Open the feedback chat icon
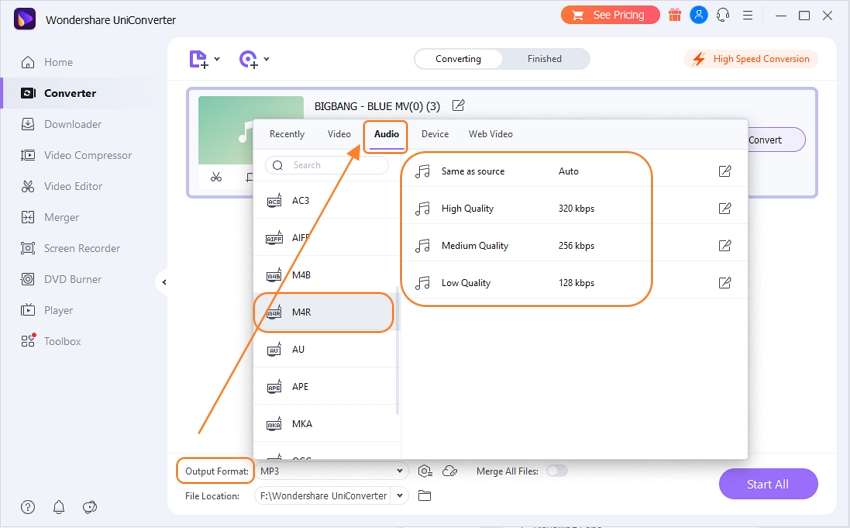 tap(89, 507)
